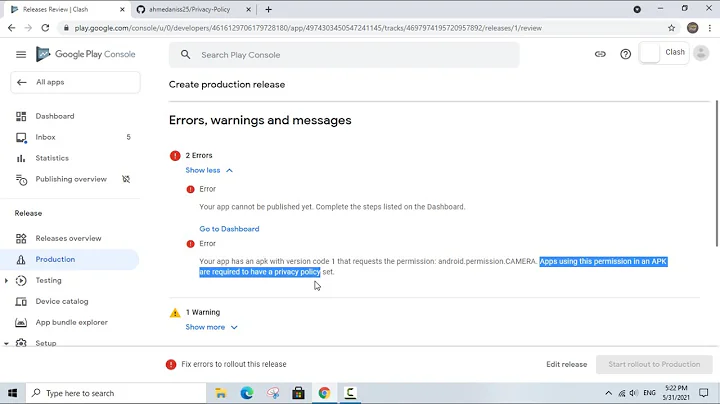
Task: Open Dashboard in the sidebar
Action: 55,116
